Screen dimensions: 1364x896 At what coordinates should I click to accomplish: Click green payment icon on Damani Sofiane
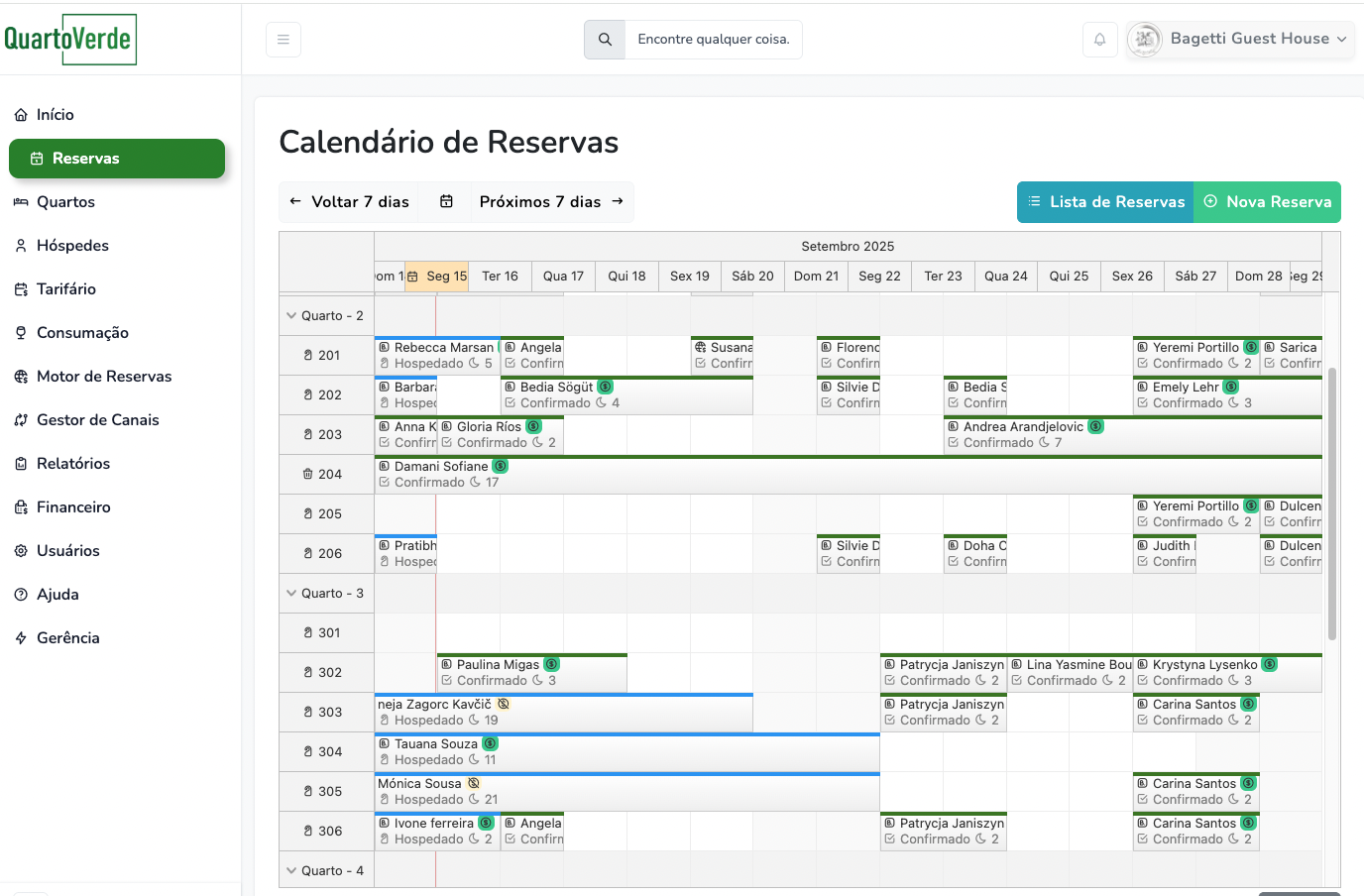tap(501, 467)
